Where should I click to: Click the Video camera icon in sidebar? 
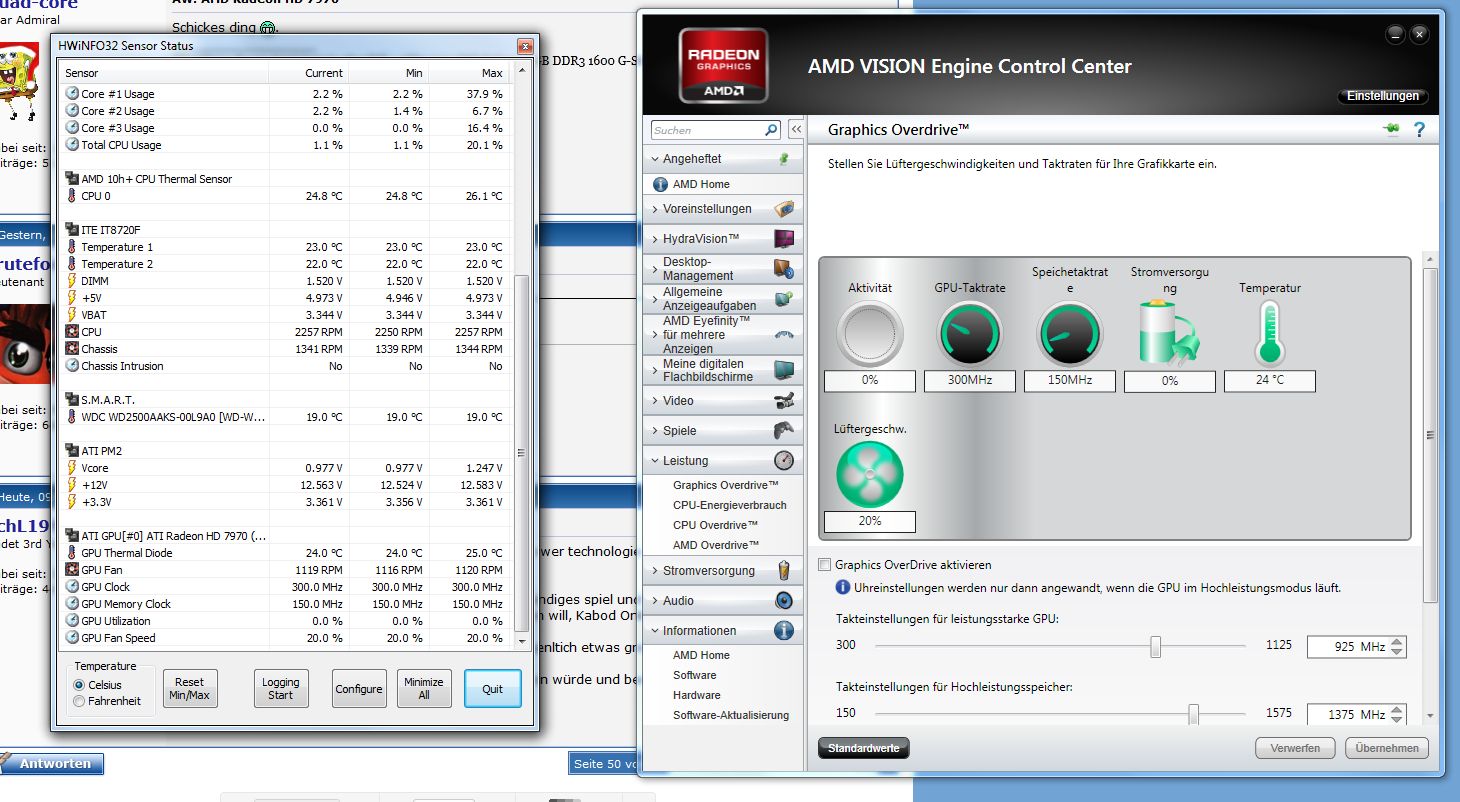tap(784, 401)
